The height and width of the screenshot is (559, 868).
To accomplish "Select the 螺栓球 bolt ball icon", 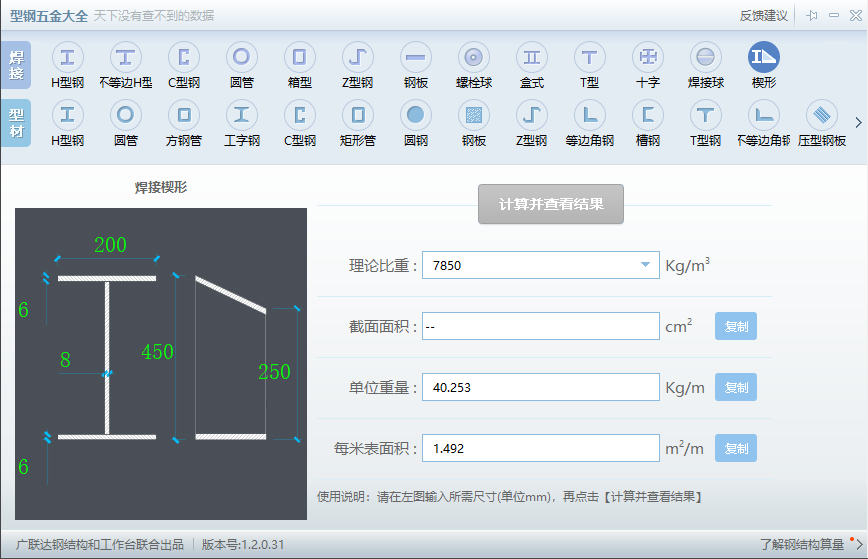I will [474, 58].
